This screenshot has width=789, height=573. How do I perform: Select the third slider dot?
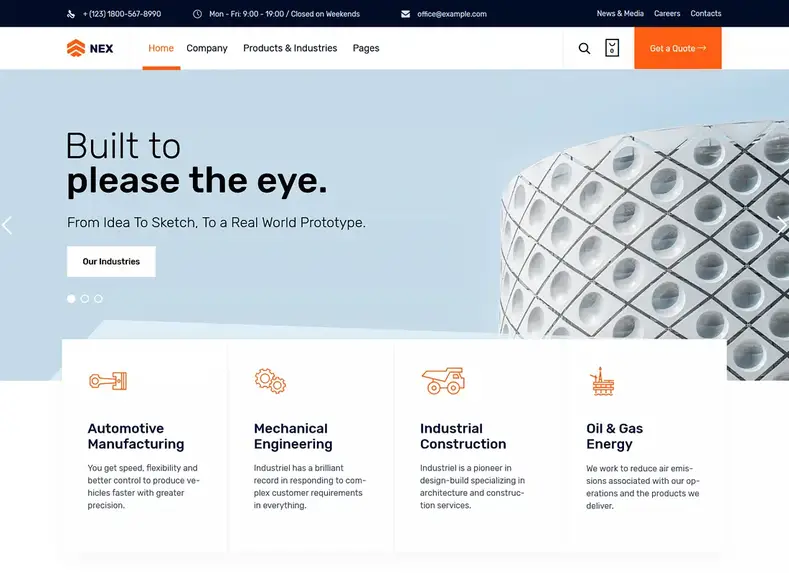[98, 299]
